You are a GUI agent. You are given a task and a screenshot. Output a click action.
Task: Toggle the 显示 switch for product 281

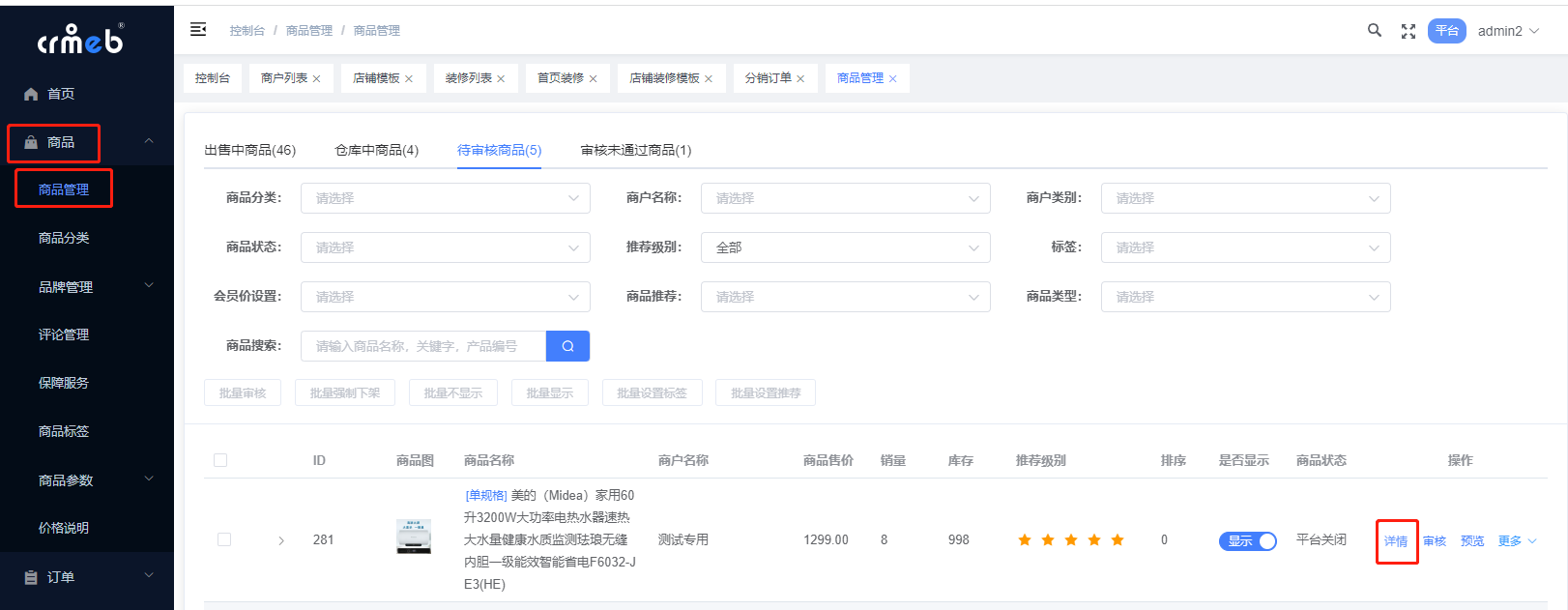[1247, 541]
